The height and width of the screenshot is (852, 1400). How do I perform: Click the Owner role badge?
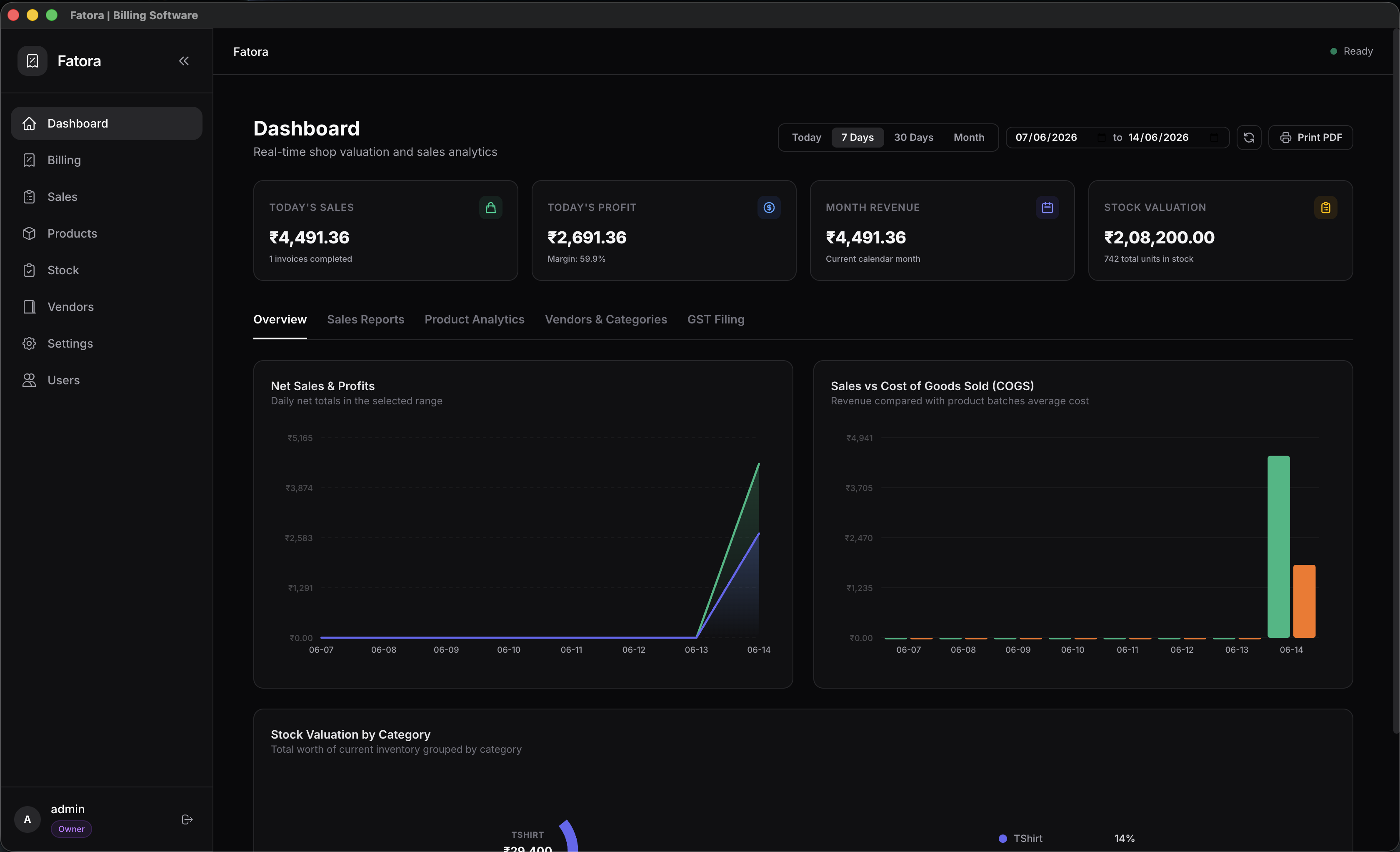pyautogui.click(x=71, y=829)
